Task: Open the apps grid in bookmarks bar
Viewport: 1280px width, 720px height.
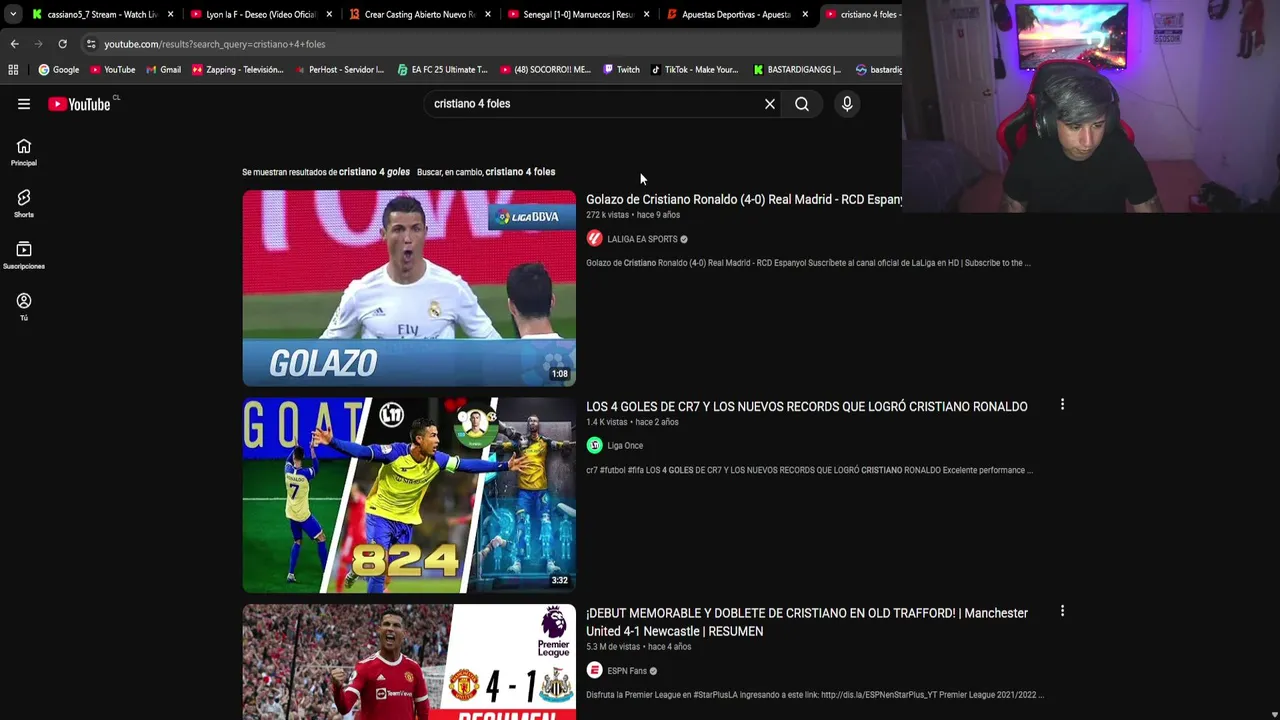Action: click(13, 70)
